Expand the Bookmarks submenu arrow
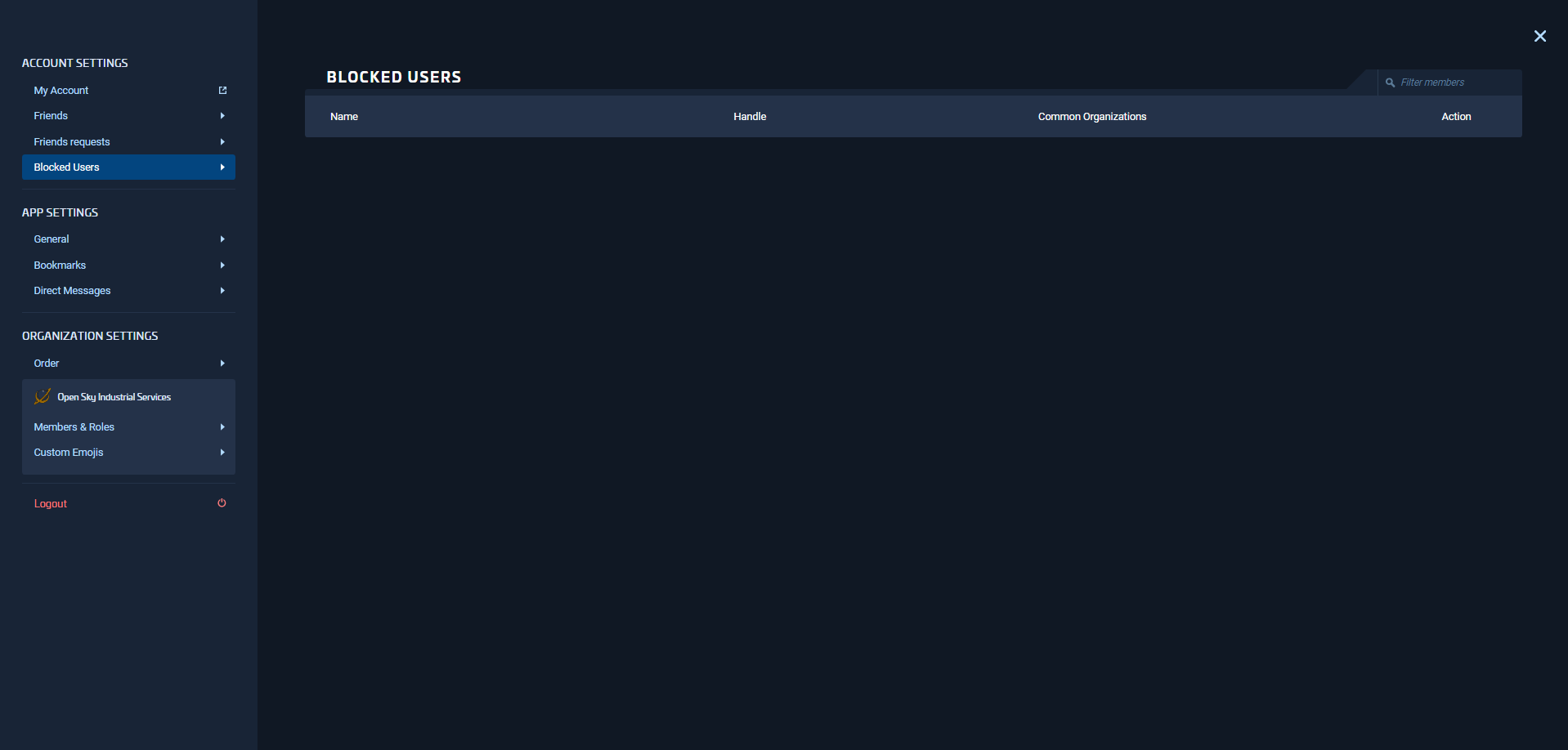Screen dimensions: 1568x750 (x=222, y=265)
